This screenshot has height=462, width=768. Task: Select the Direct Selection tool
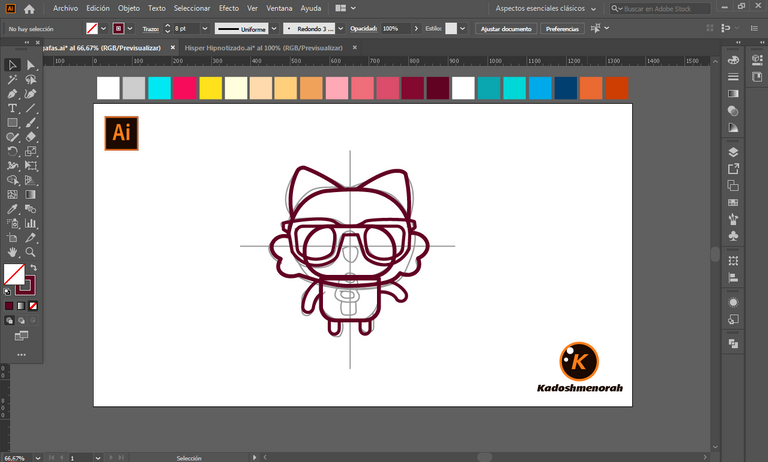[x=30, y=65]
